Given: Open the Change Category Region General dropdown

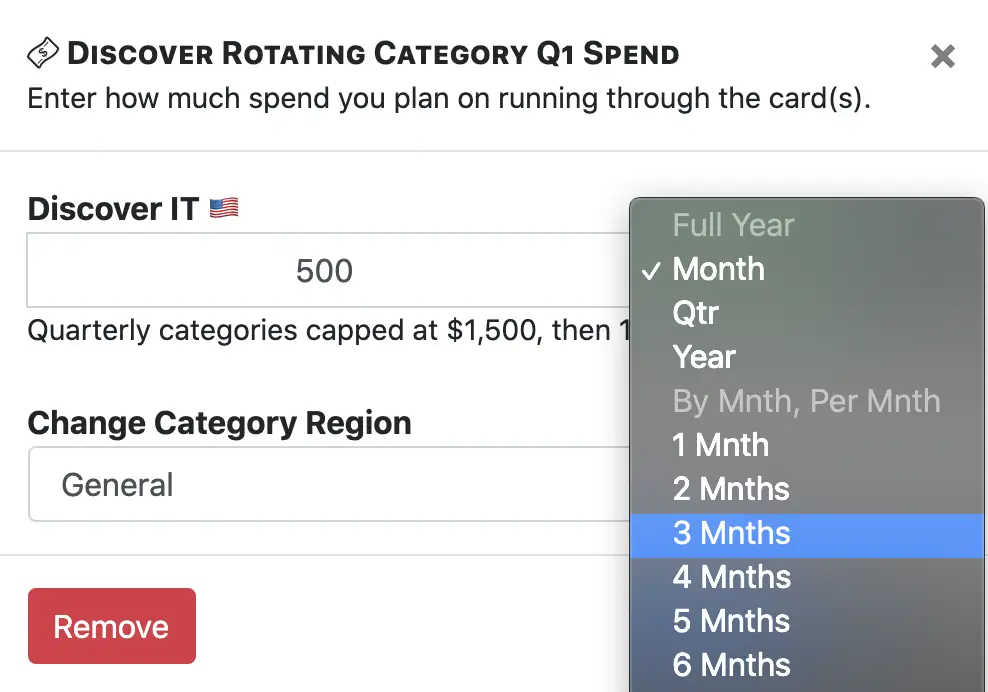Looking at the screenshot, I should point(328,484).
